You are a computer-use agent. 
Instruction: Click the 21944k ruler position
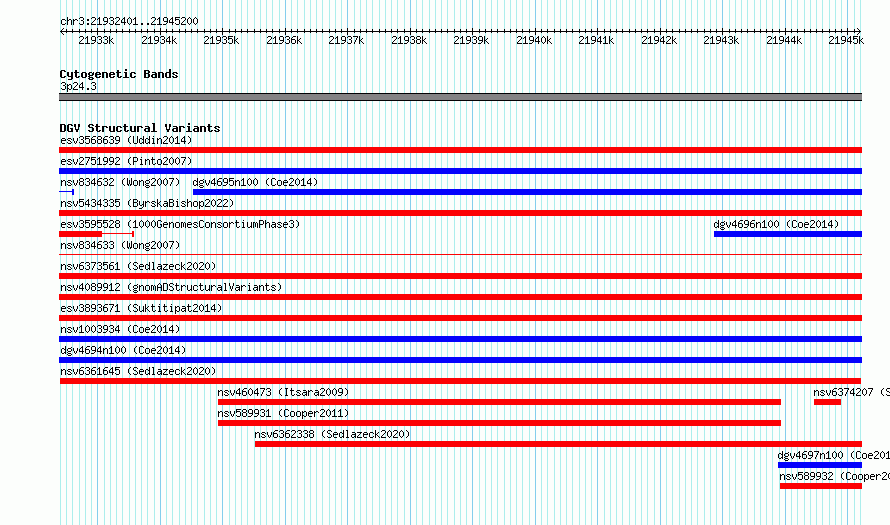point(784,40)
